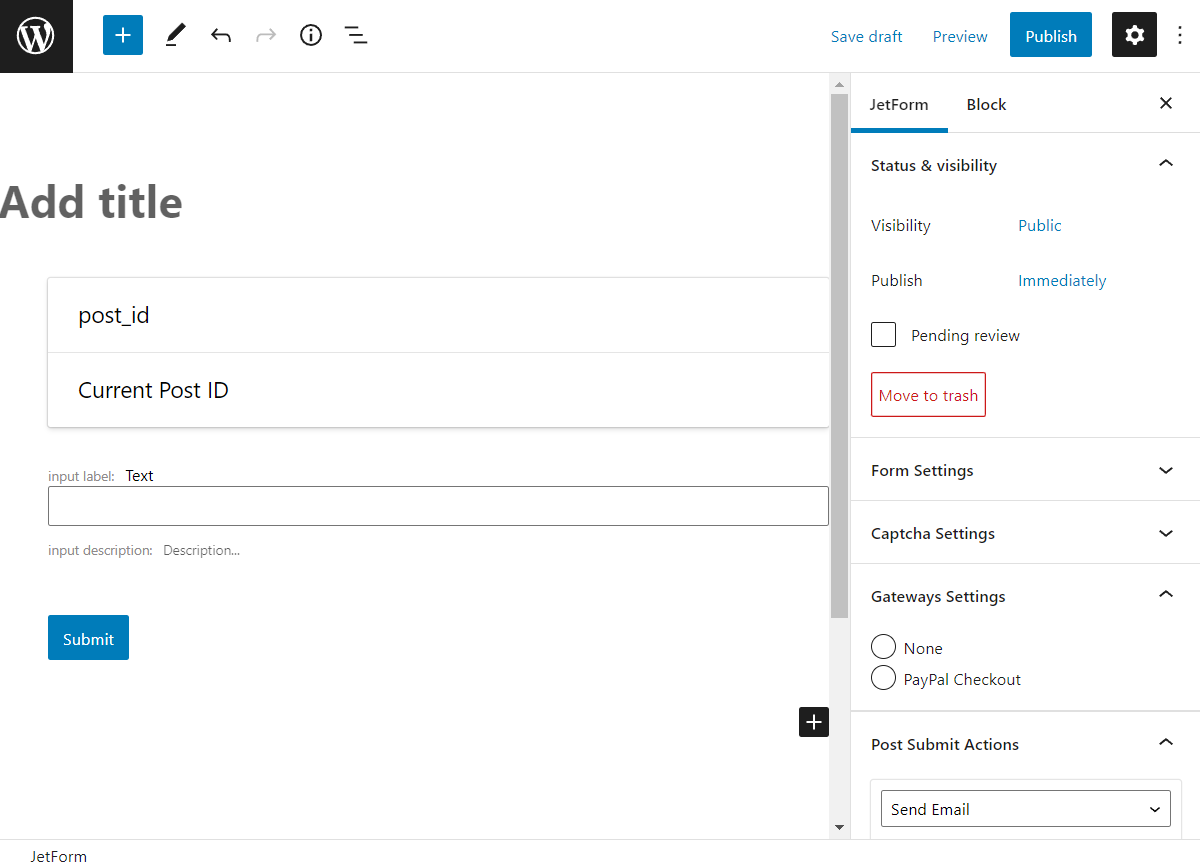Select the editing tools pencil icon
This screenshot has height=866, width=1200.
click(x=175, y=35)
